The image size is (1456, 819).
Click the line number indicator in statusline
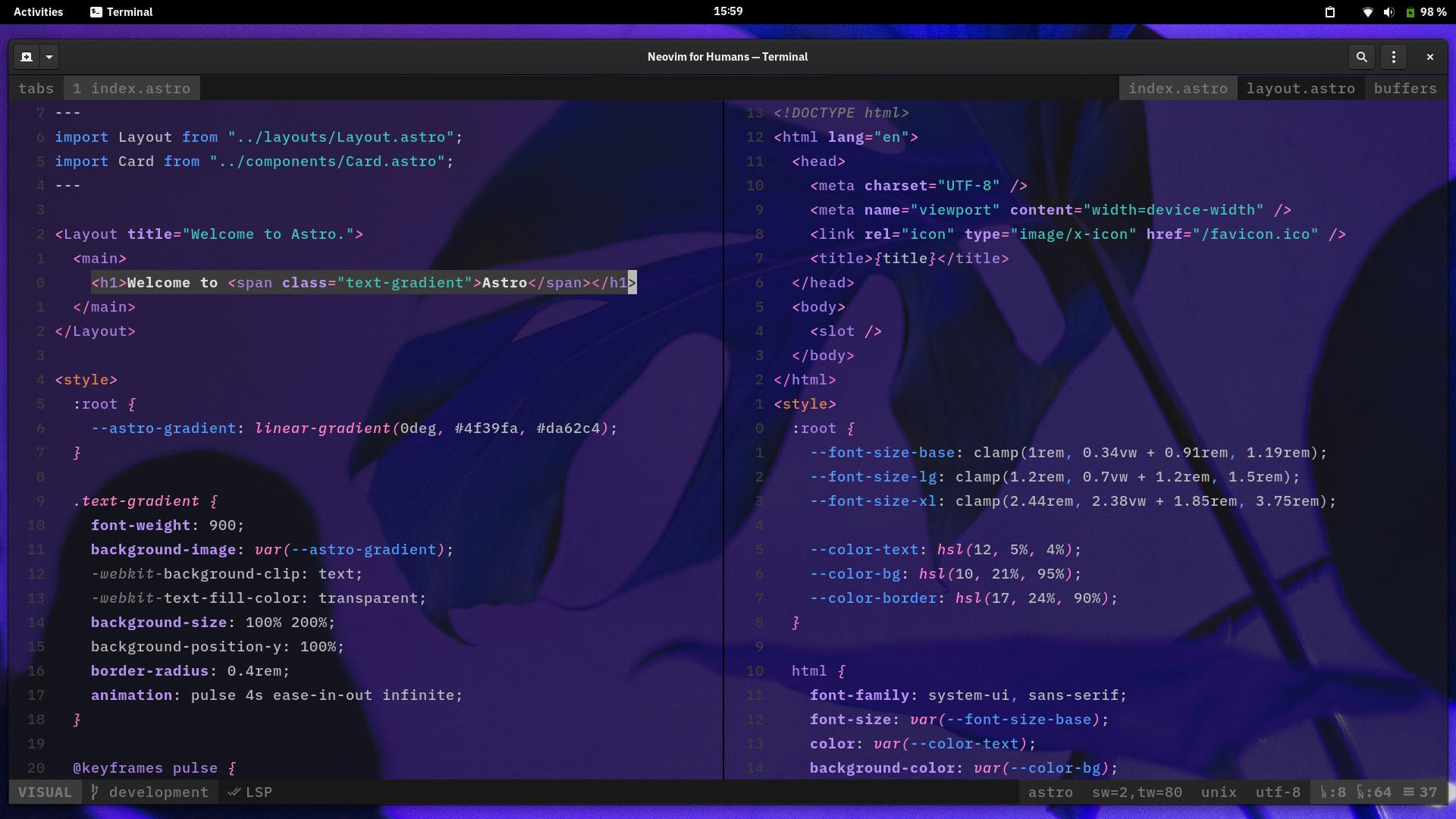(x=1332, y=792)
